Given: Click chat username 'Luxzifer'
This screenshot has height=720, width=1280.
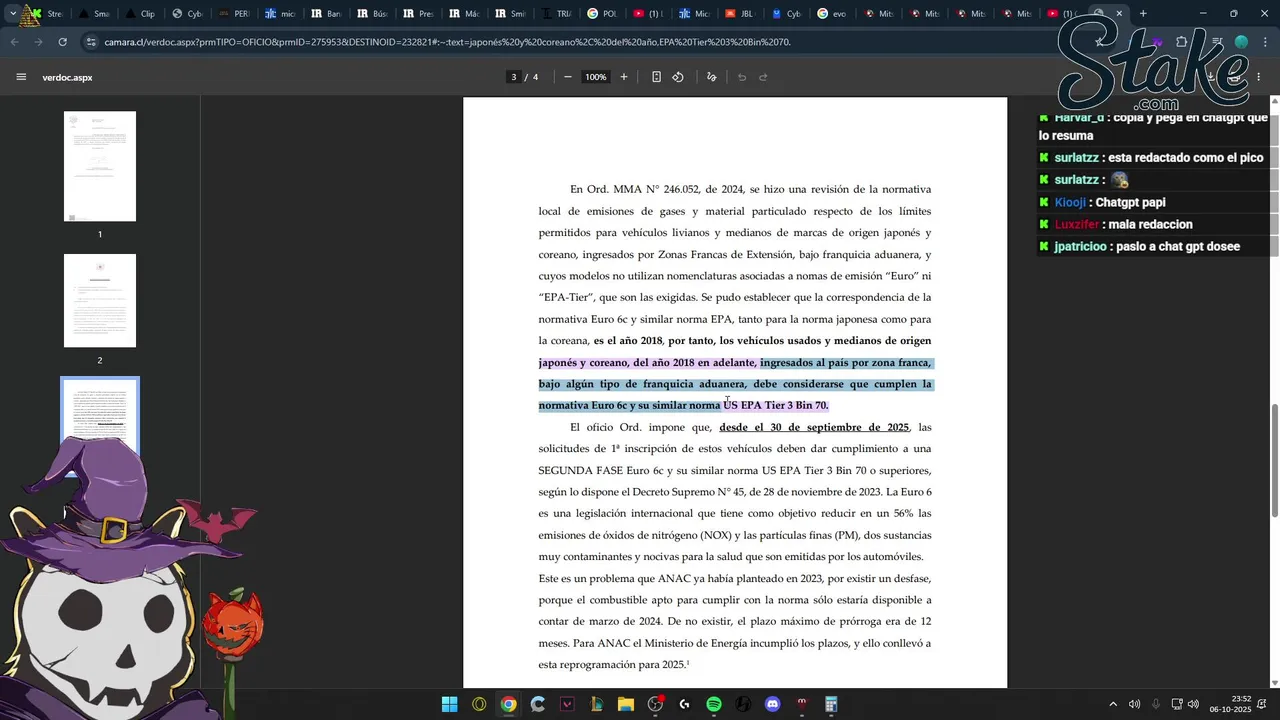Looking at the screenshot, I should (x=1076, y=224).
